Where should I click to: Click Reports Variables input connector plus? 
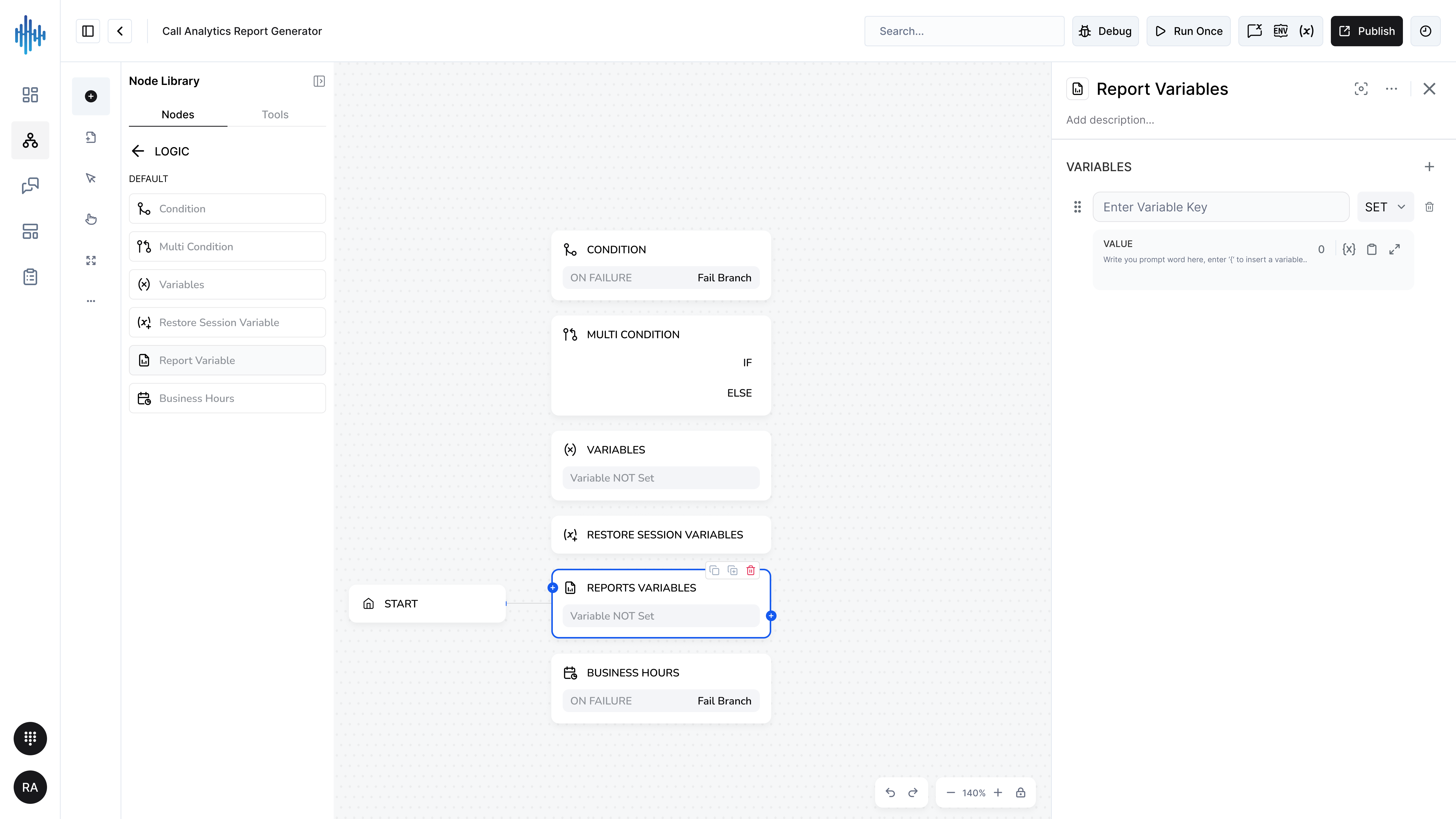pos(553,588)
